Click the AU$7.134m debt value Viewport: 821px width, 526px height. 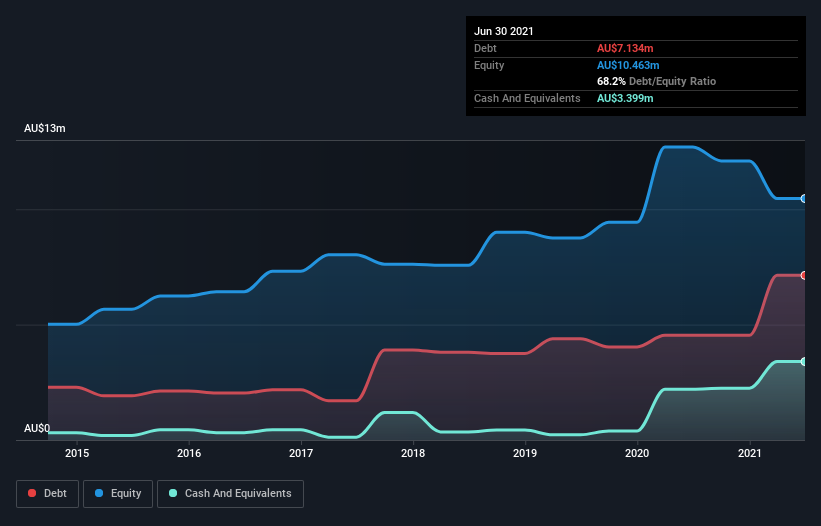click(x=625, y=48)
